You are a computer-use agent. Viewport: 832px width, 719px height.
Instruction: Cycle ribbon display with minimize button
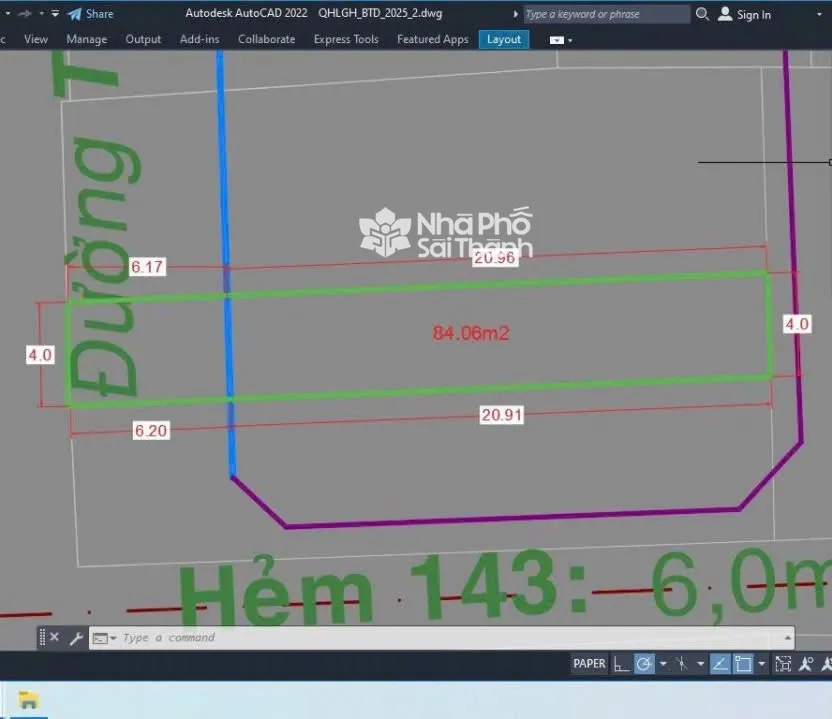(x=556, y=40)
